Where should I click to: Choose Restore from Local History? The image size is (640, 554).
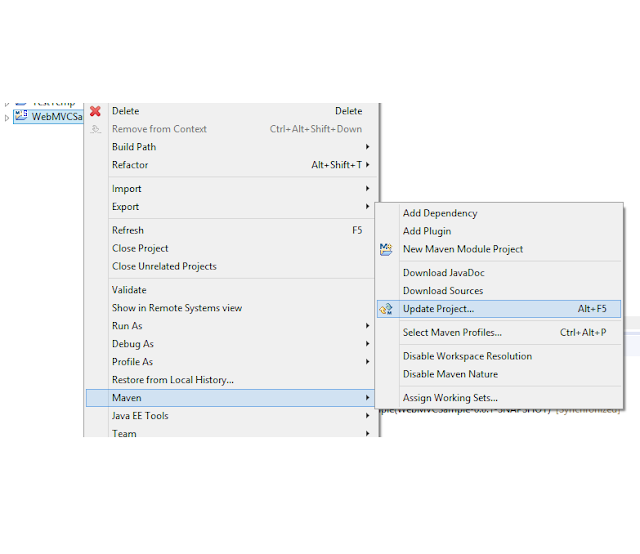(x=230, y=380)
